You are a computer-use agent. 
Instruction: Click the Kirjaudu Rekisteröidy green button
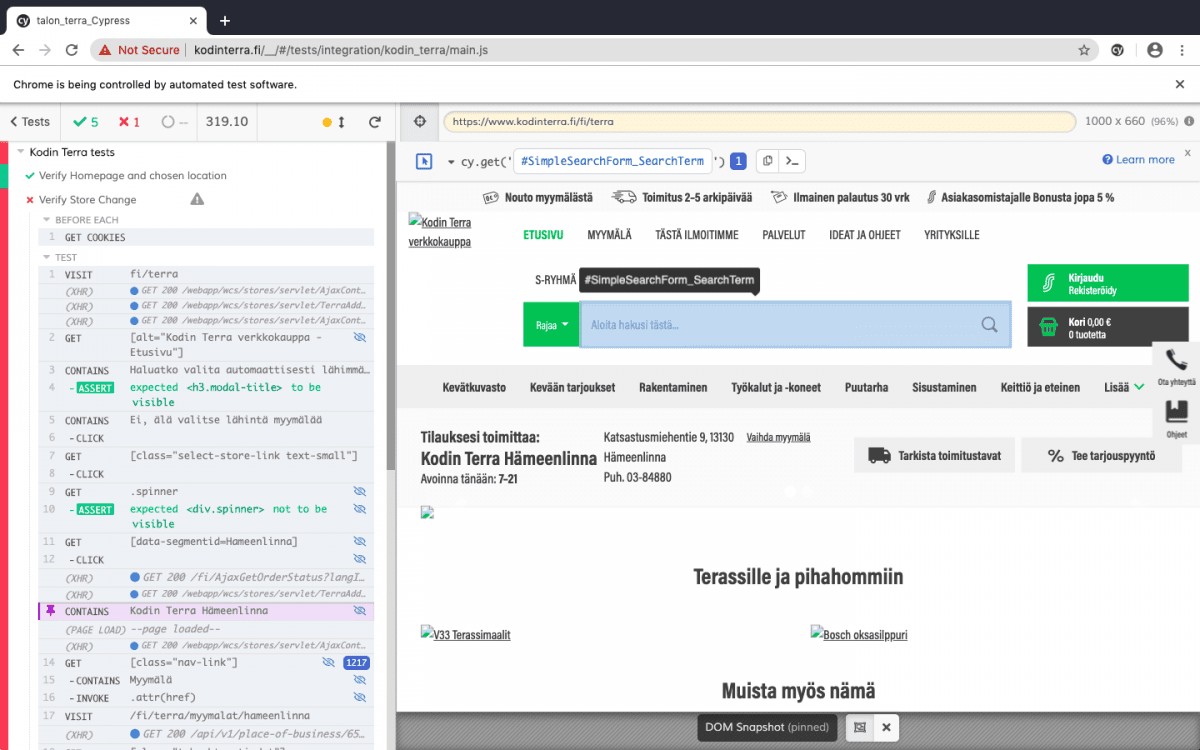(x=1108, y=283)
